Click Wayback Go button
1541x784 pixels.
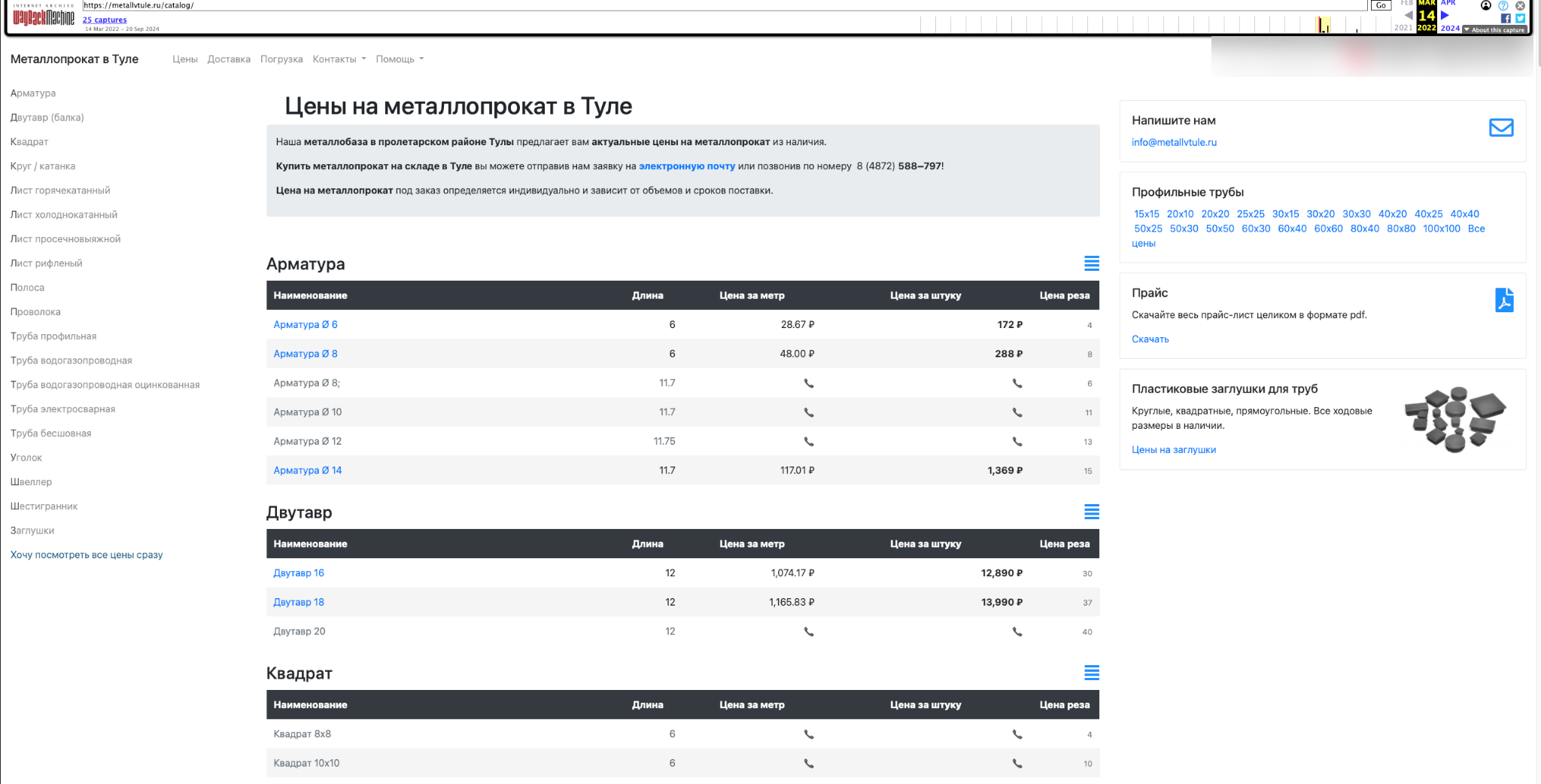[x=1381, y=5]
